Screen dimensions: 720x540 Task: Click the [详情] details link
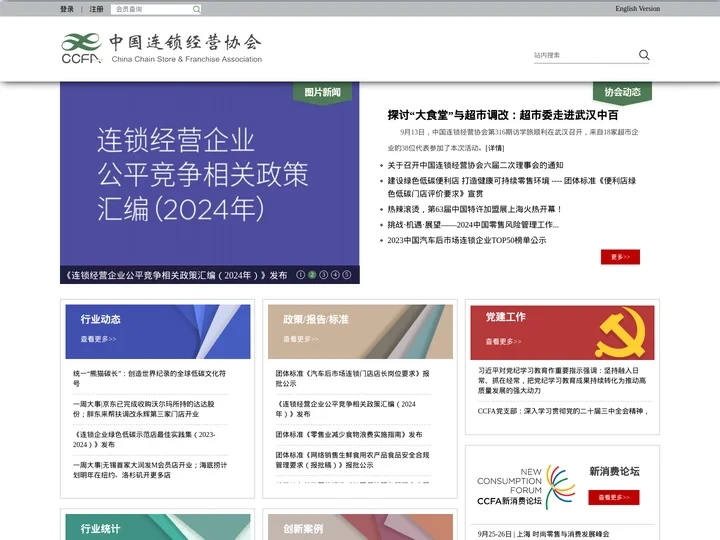coord(495,148)
